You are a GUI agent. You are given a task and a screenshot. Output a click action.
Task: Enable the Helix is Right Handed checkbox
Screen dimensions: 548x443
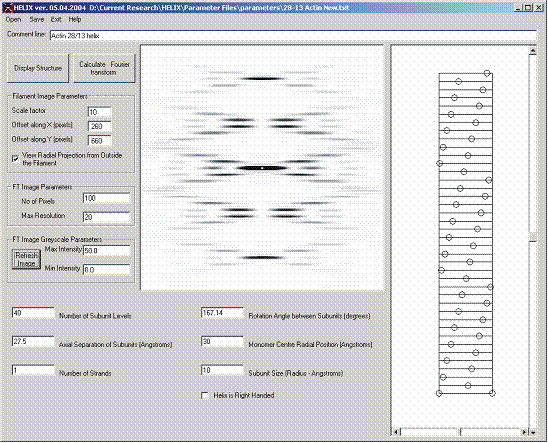click(x=205, y=395)
